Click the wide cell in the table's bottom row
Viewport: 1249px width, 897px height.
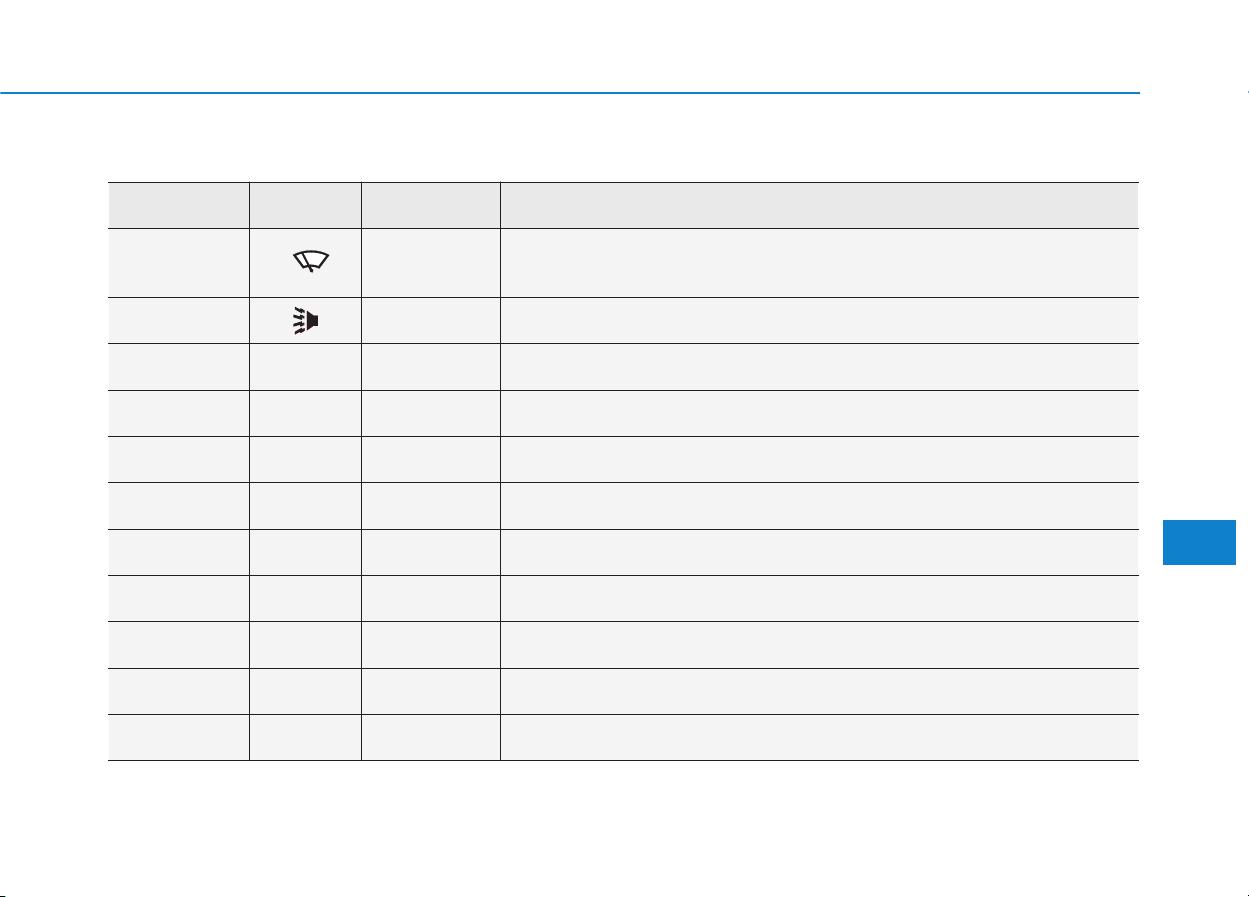point(819,738)
